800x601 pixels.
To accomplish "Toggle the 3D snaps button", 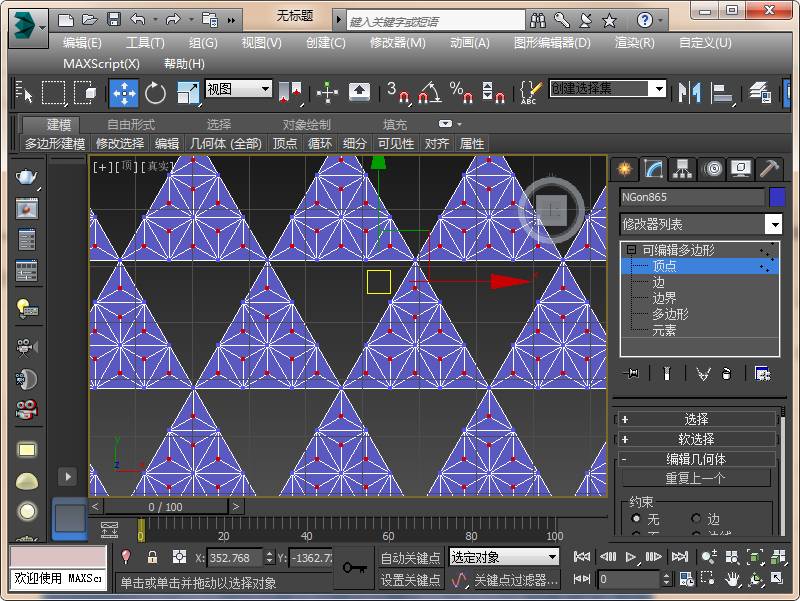I will click(398, 92).
